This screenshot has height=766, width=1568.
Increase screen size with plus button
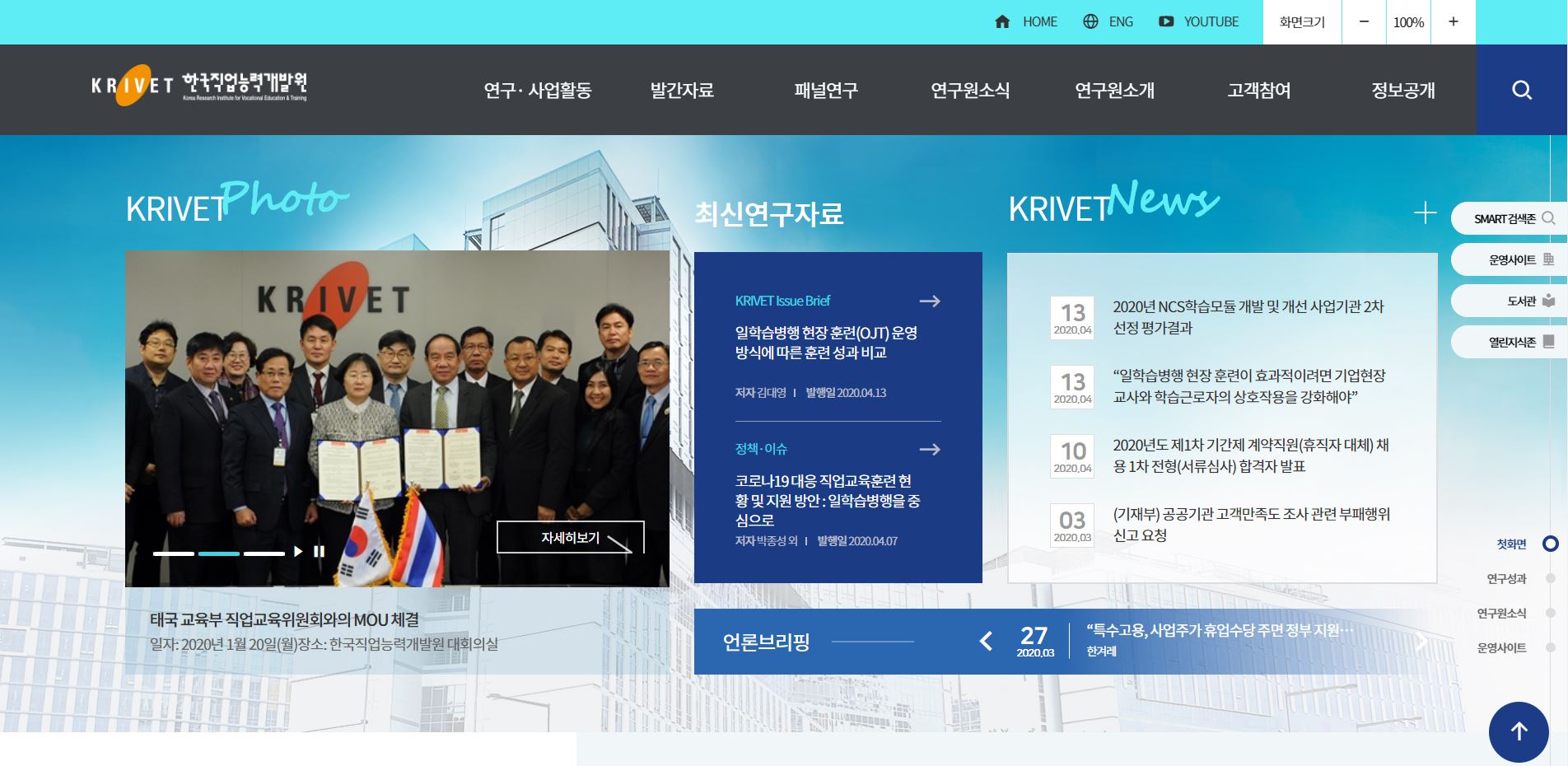(1453, 22)
